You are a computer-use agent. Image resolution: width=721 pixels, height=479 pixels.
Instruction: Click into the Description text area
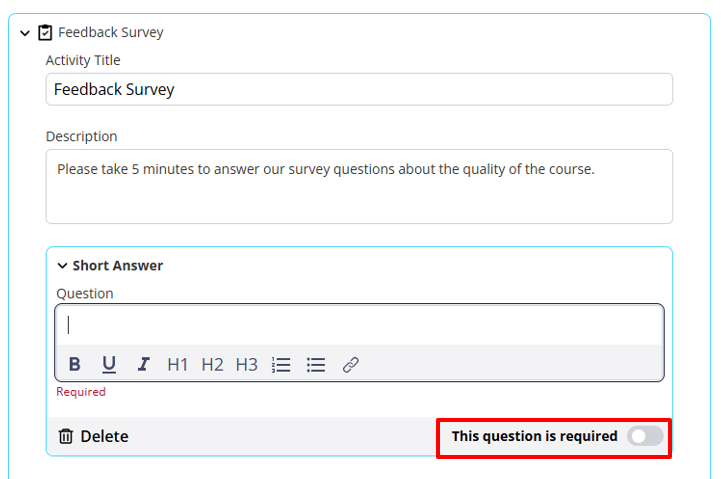click(359, 187)
